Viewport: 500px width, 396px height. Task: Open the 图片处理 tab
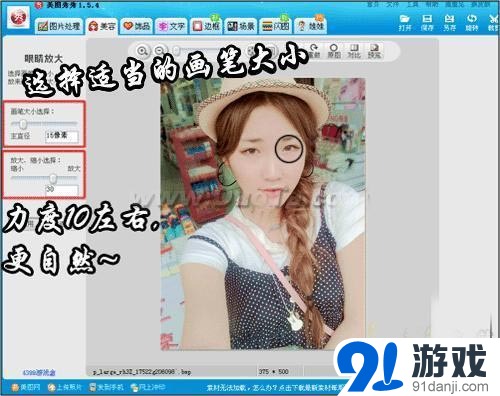[x=59, y=26]
